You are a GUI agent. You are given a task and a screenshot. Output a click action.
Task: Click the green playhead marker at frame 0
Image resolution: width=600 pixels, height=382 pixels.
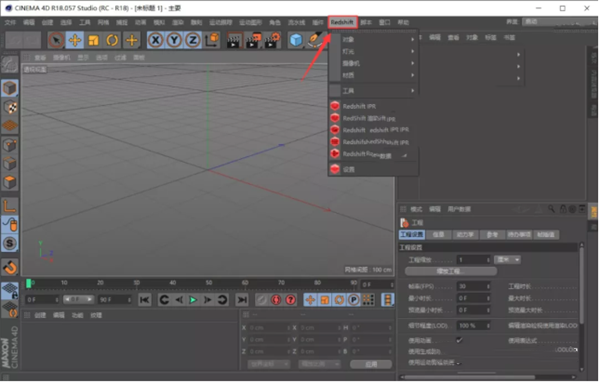pyautogui.click(x=29, y=284)
